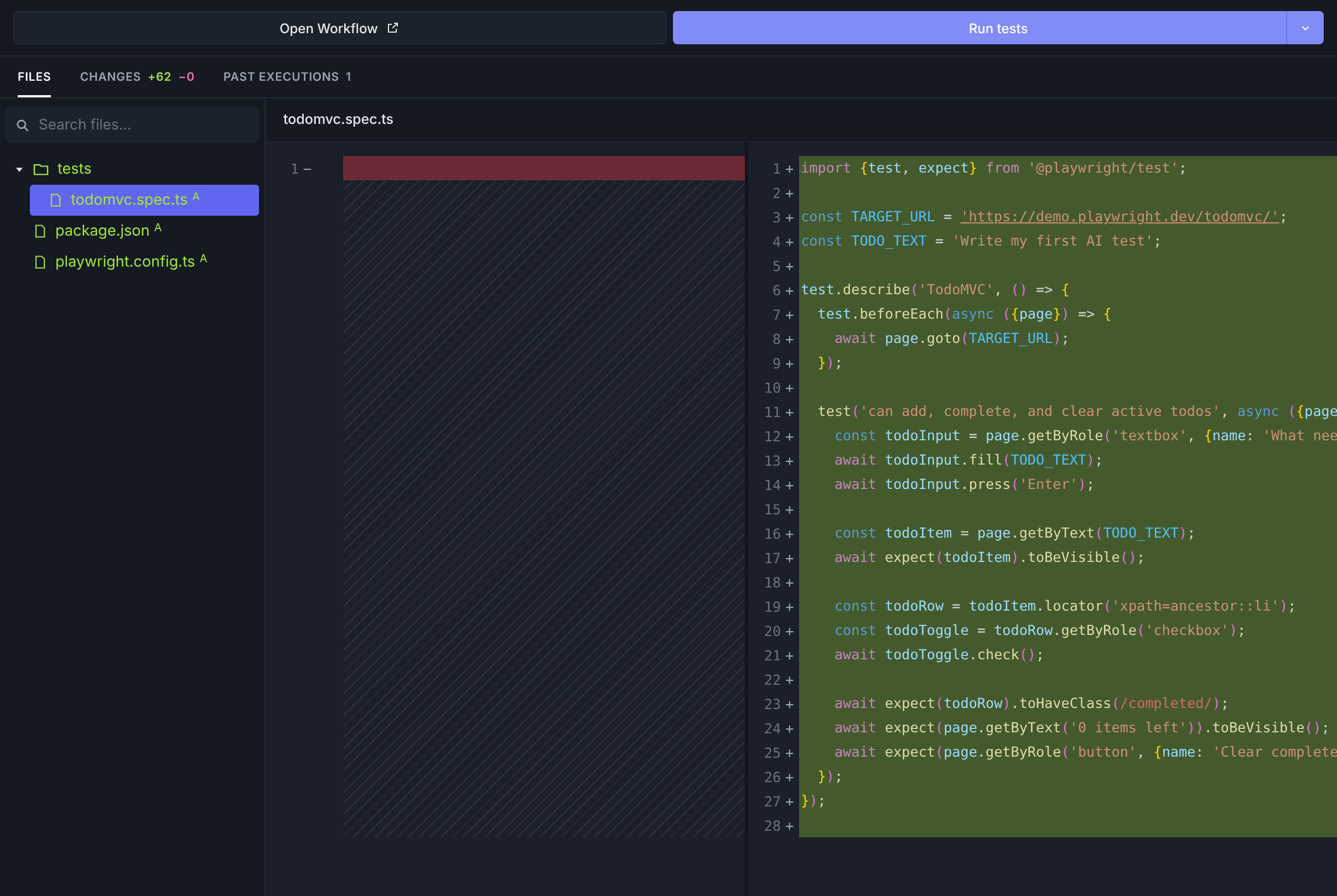1337x896 pixels.
Task: Collapse the tests folder arrow
Action: [19, 169]
